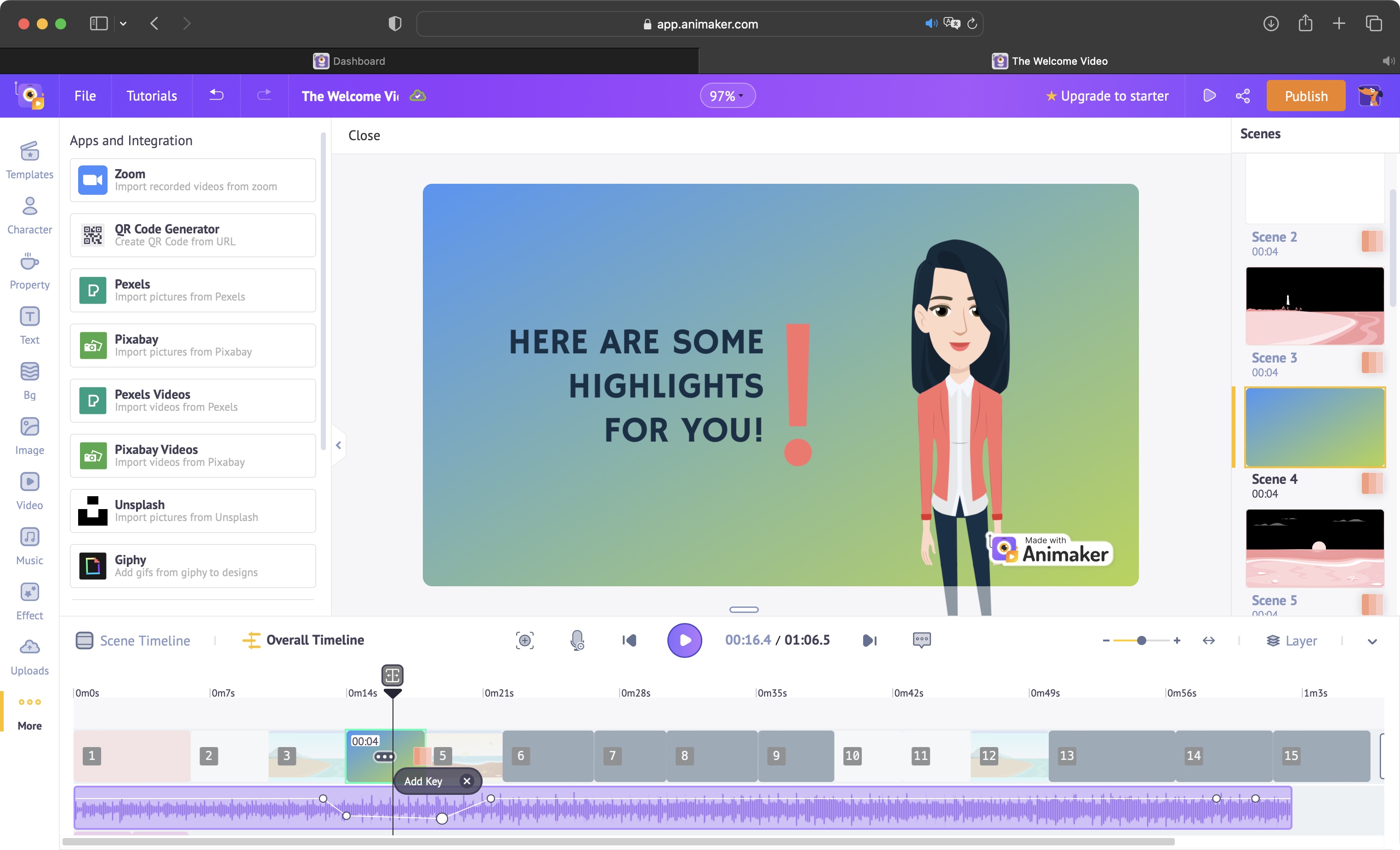This screenshot has height=850, width=1400.
Task: Select the Text tool in sidebar
Action: [30, 325]
